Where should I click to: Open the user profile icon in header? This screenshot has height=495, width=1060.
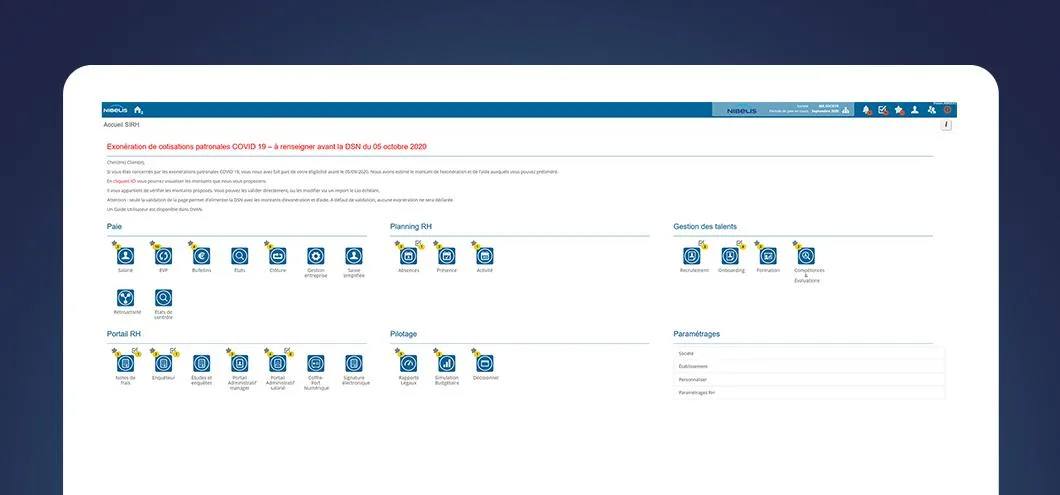[915, 110]
